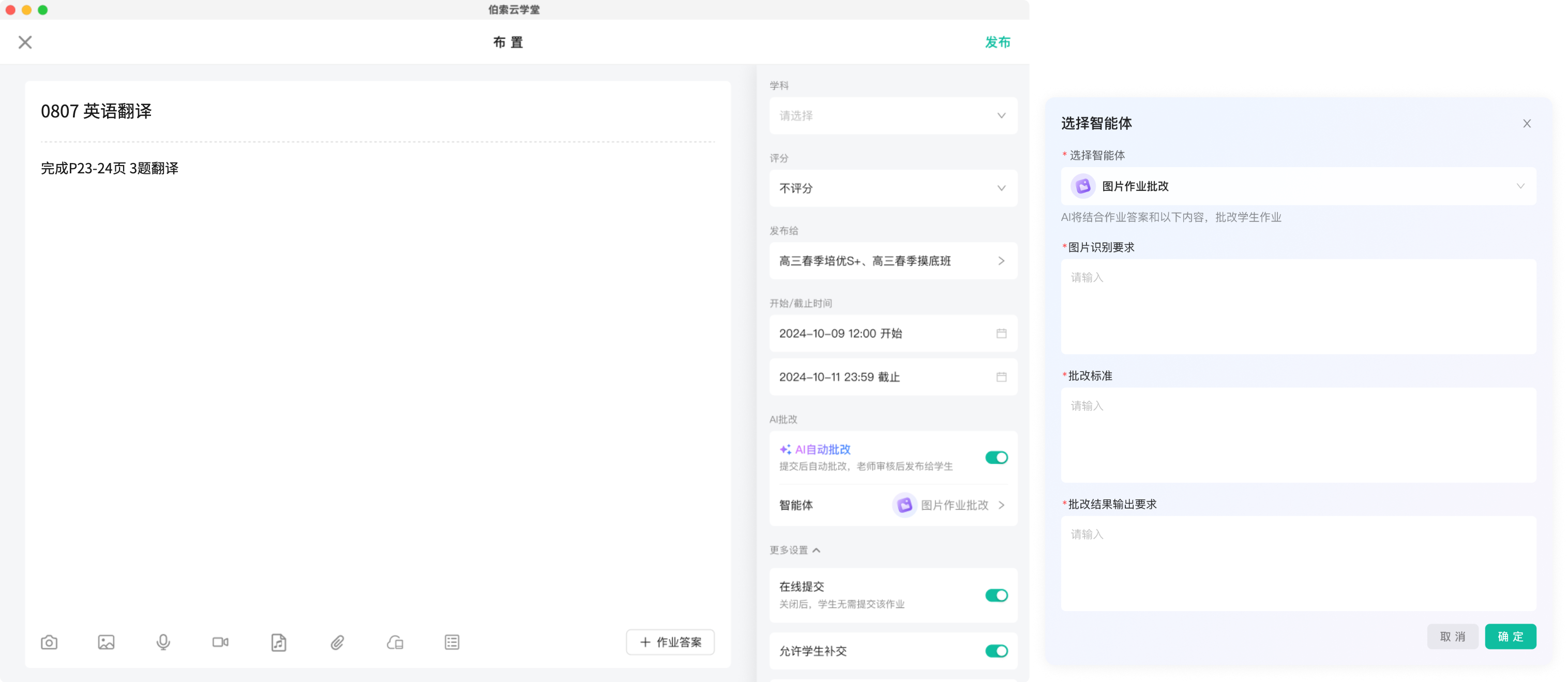Click the camera icon in the editor toolbar

[49, 643]
